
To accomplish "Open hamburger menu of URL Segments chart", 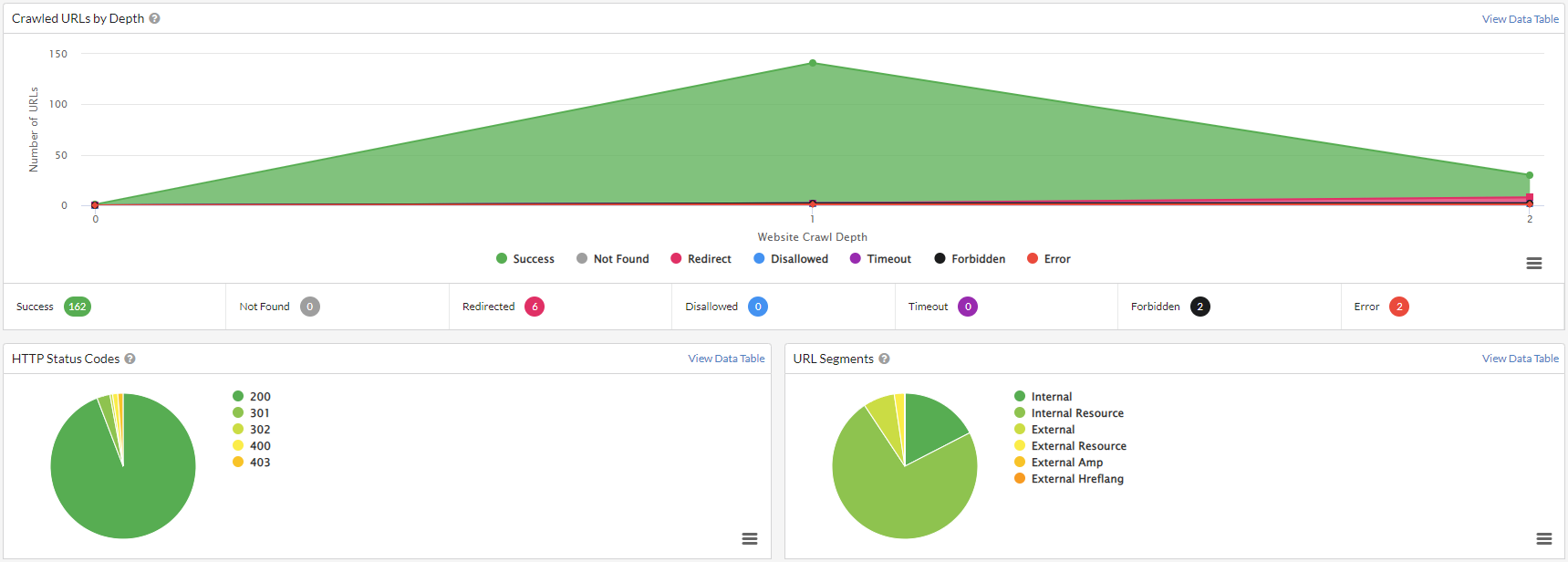I will pos(1544,539).
